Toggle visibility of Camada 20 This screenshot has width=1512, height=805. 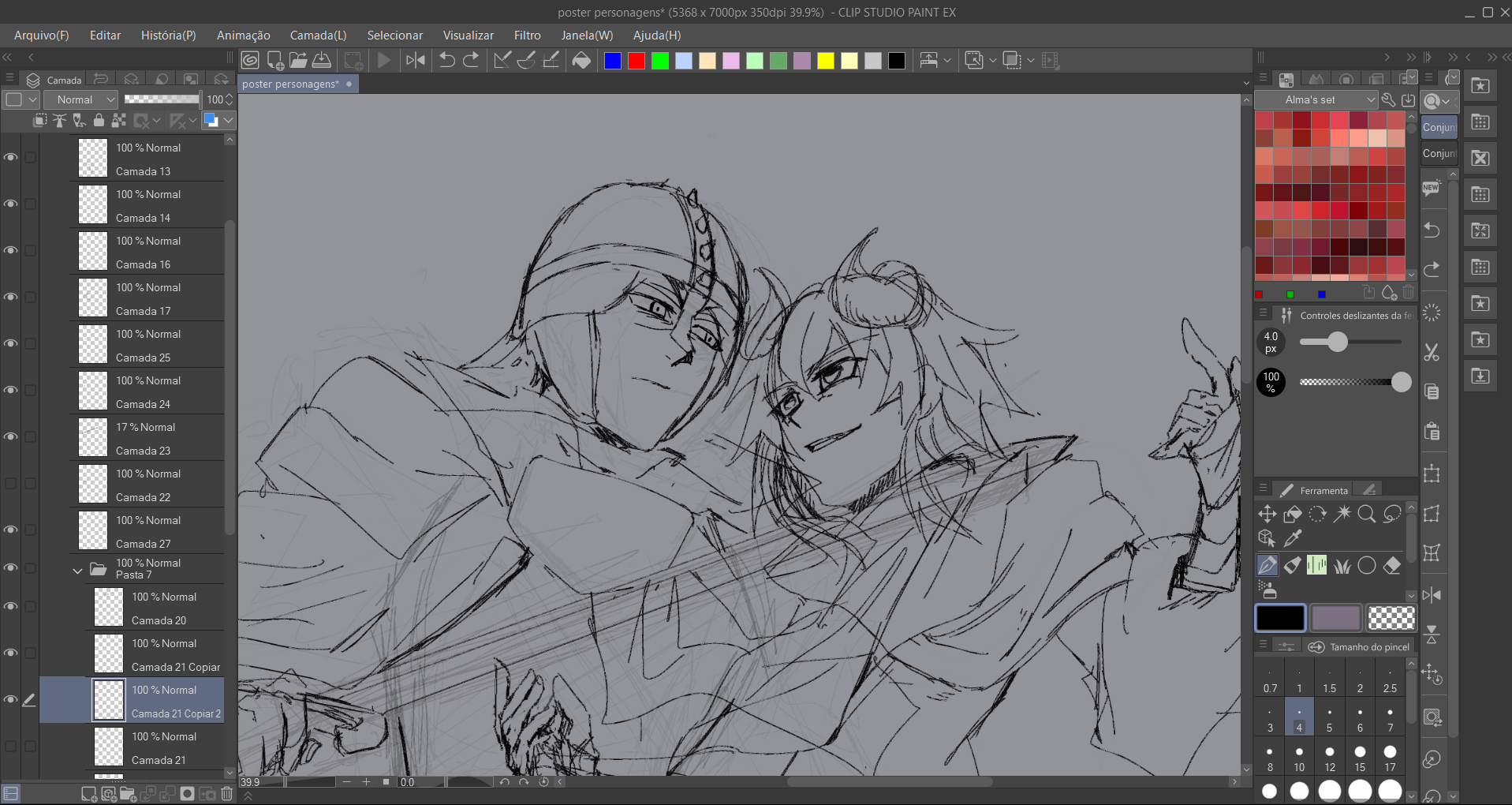coord(11,607)
